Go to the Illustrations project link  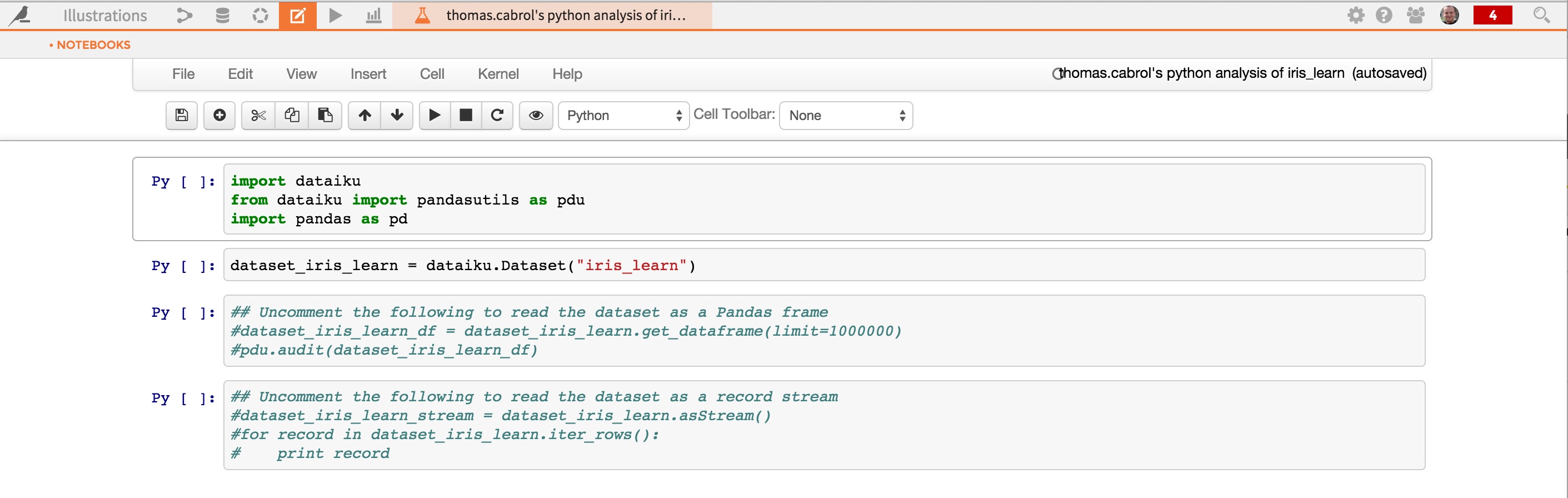(106, 15)
